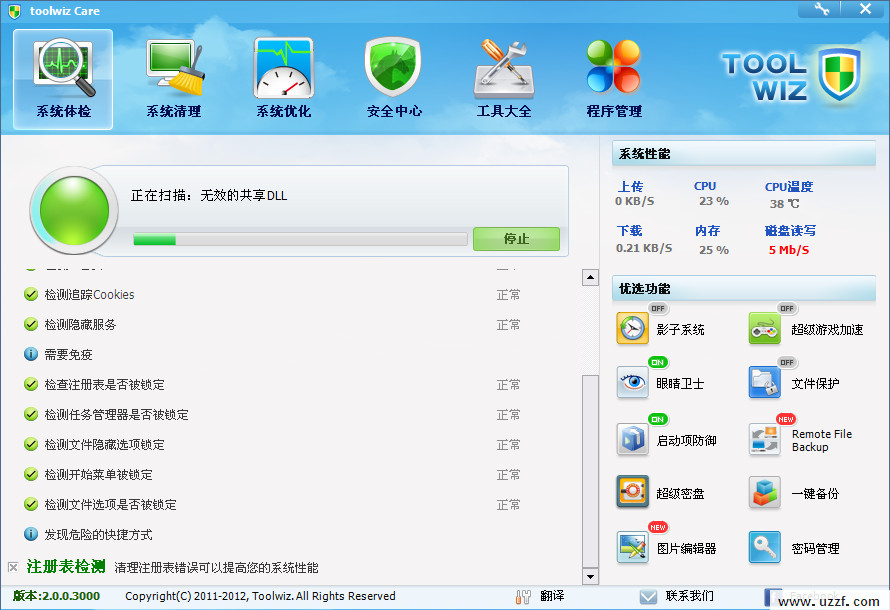Click the 系统性能 panel header

click(744, 153)
